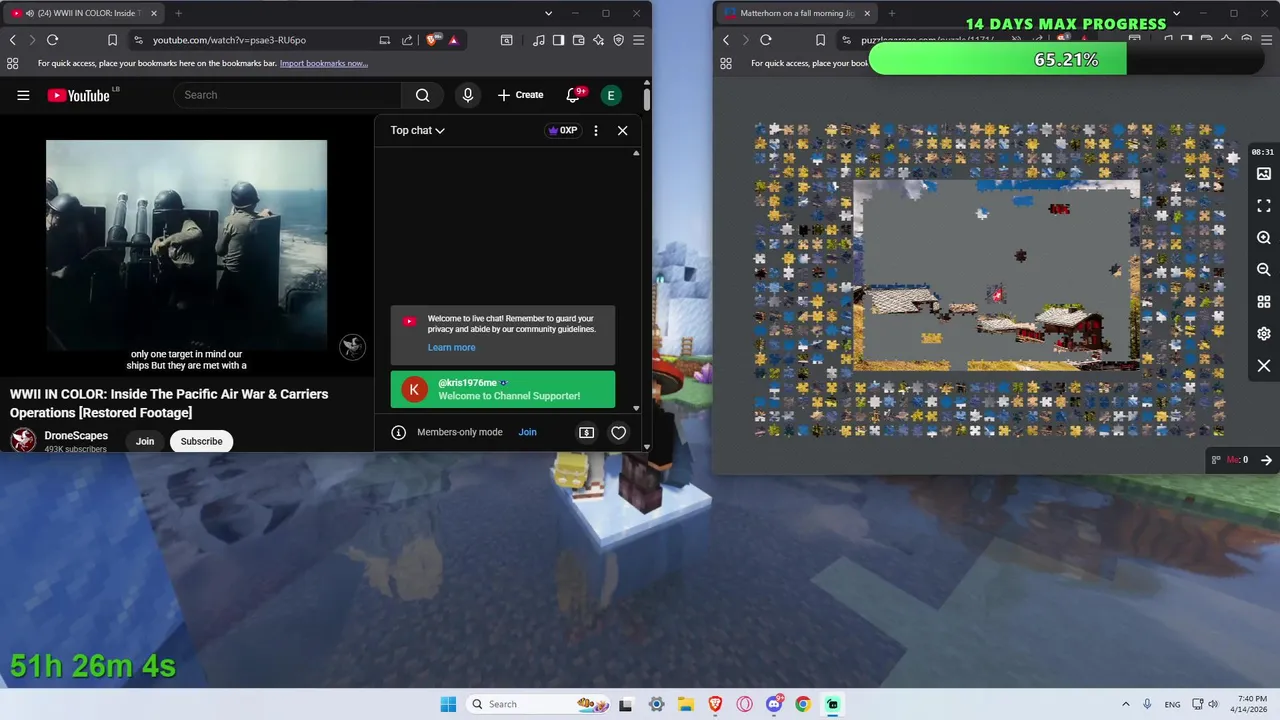Open the DroneScapes channel avatar

point(23,441)
